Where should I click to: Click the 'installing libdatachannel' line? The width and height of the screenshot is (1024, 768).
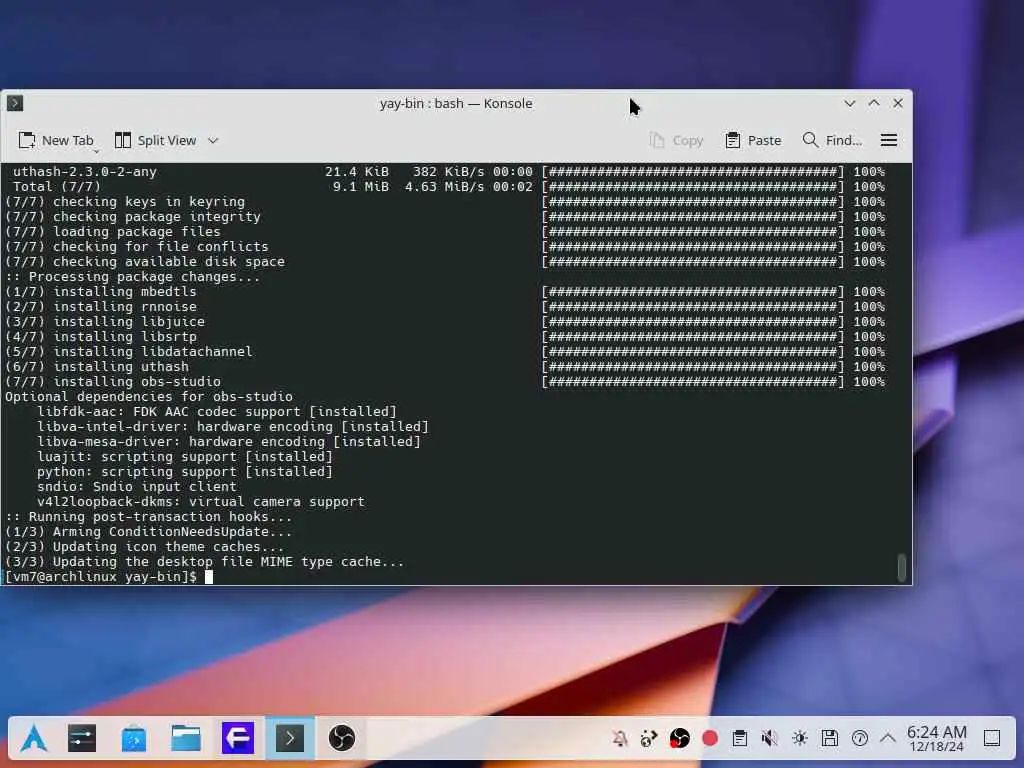click(129, 351)
